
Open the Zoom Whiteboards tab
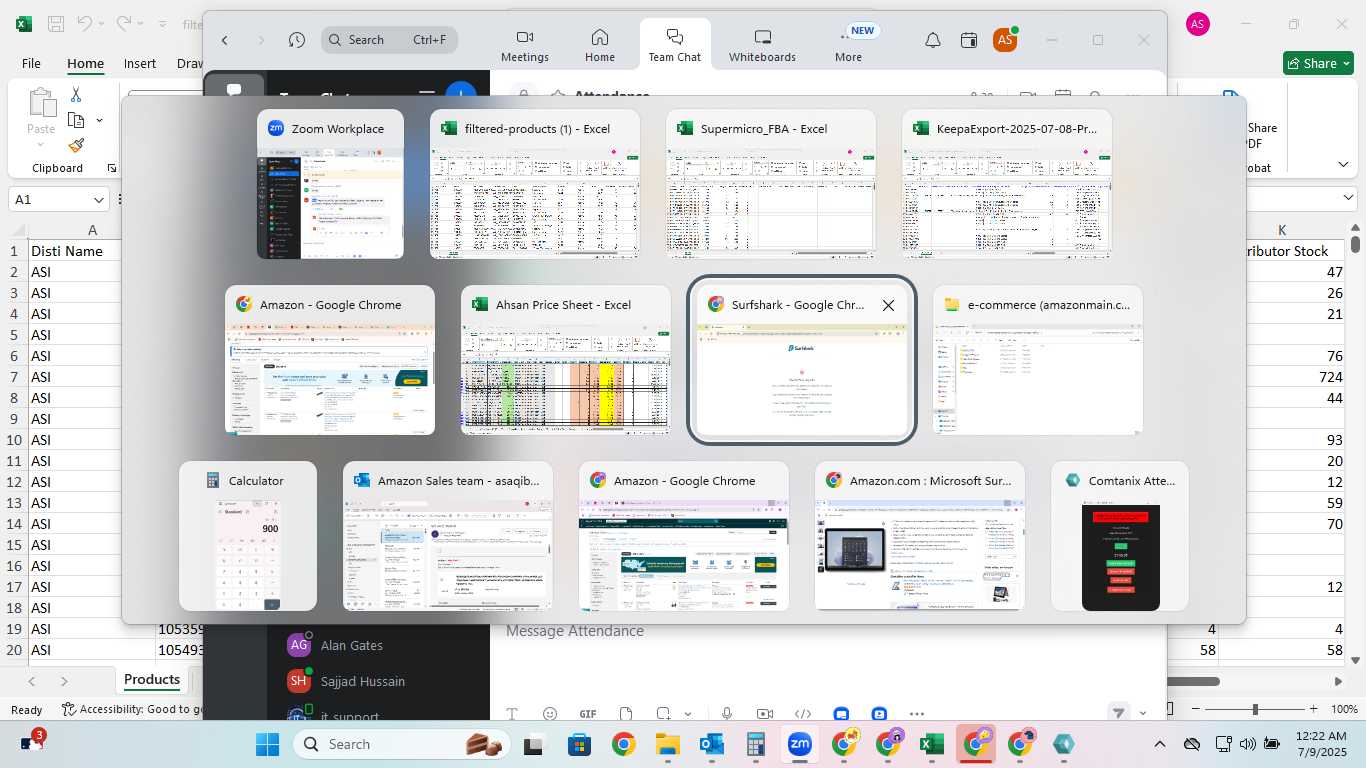click(x=763, y=46)
